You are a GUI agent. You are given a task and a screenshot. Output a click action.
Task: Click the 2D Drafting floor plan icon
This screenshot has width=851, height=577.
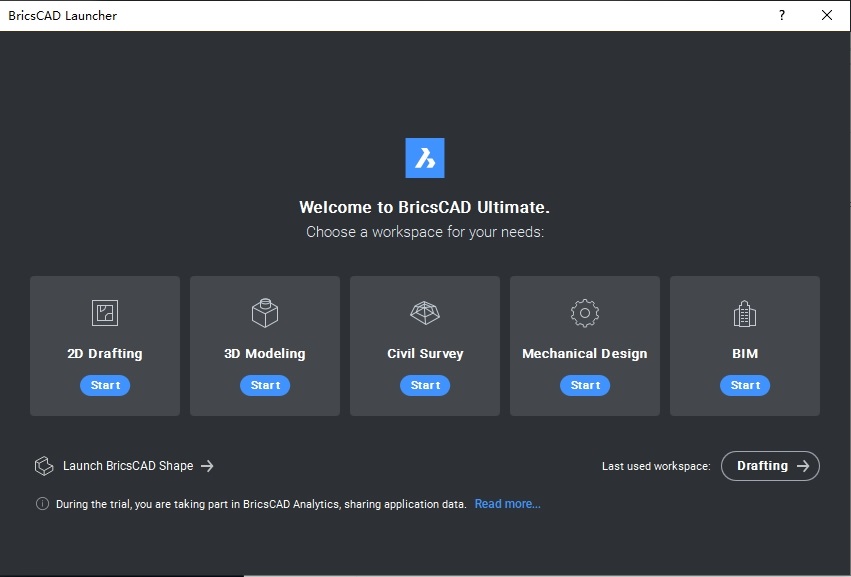(x=105, y=313)
